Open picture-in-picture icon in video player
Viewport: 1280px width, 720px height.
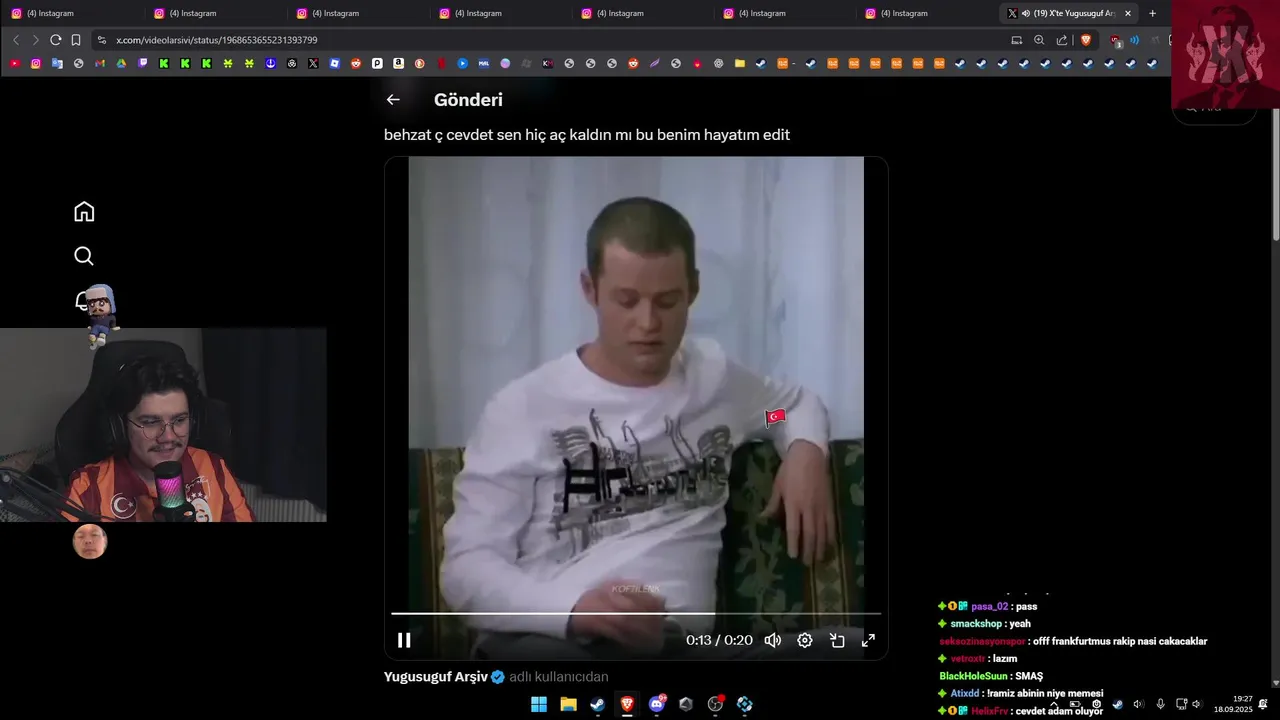[837, 640]
